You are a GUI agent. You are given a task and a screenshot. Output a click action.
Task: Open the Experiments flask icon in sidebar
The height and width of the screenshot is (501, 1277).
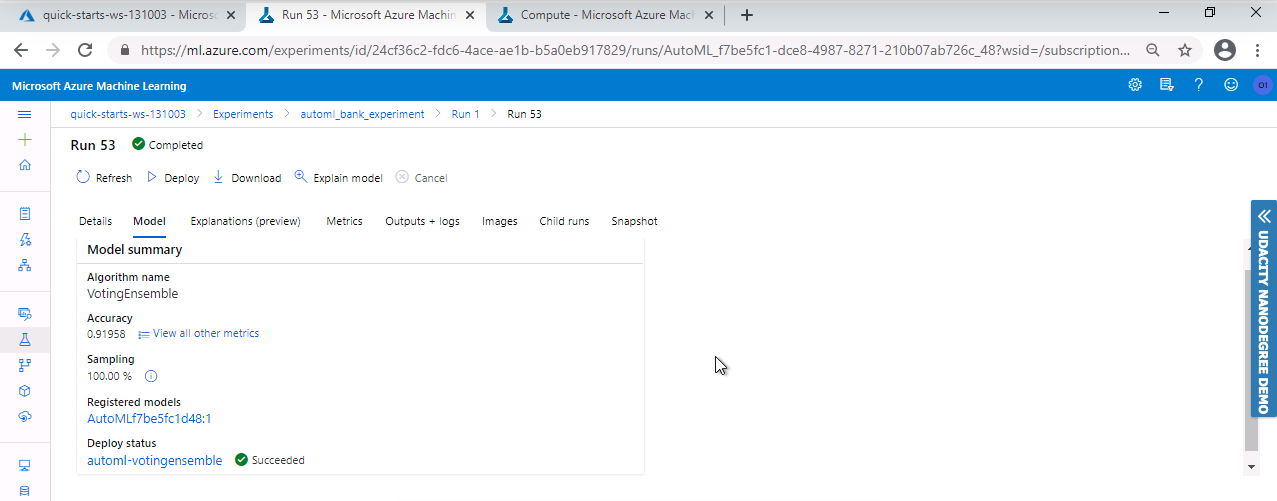(x=25, y=340)
